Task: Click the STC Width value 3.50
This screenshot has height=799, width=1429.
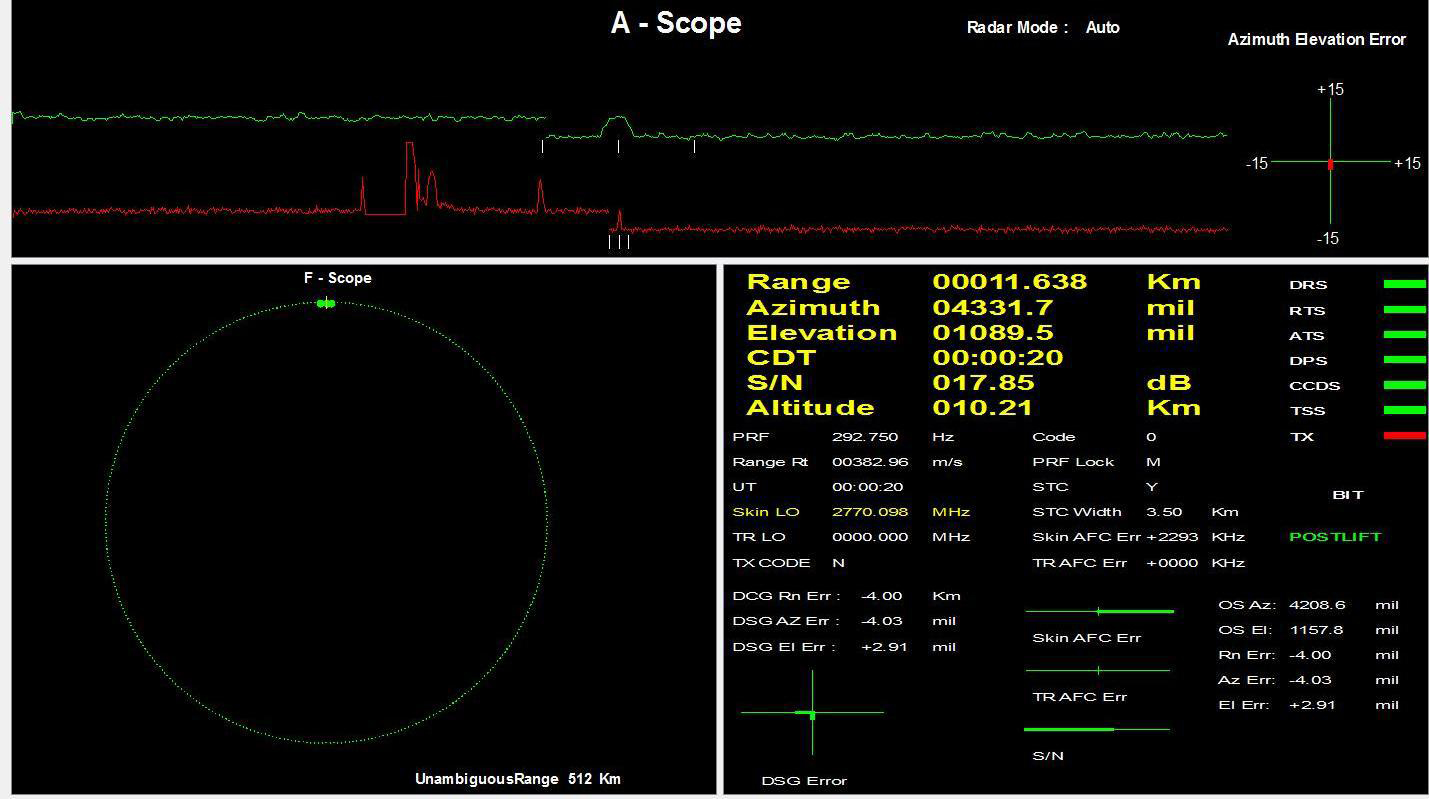Action: [1164, 512]
